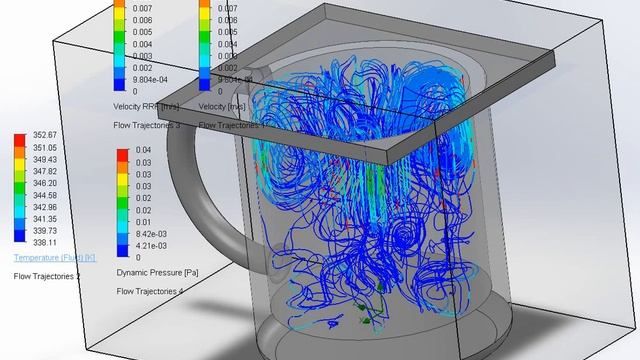
Task: Click the Dynamic Pressure [Pa] legend title
Action: (x=157, y=273)
